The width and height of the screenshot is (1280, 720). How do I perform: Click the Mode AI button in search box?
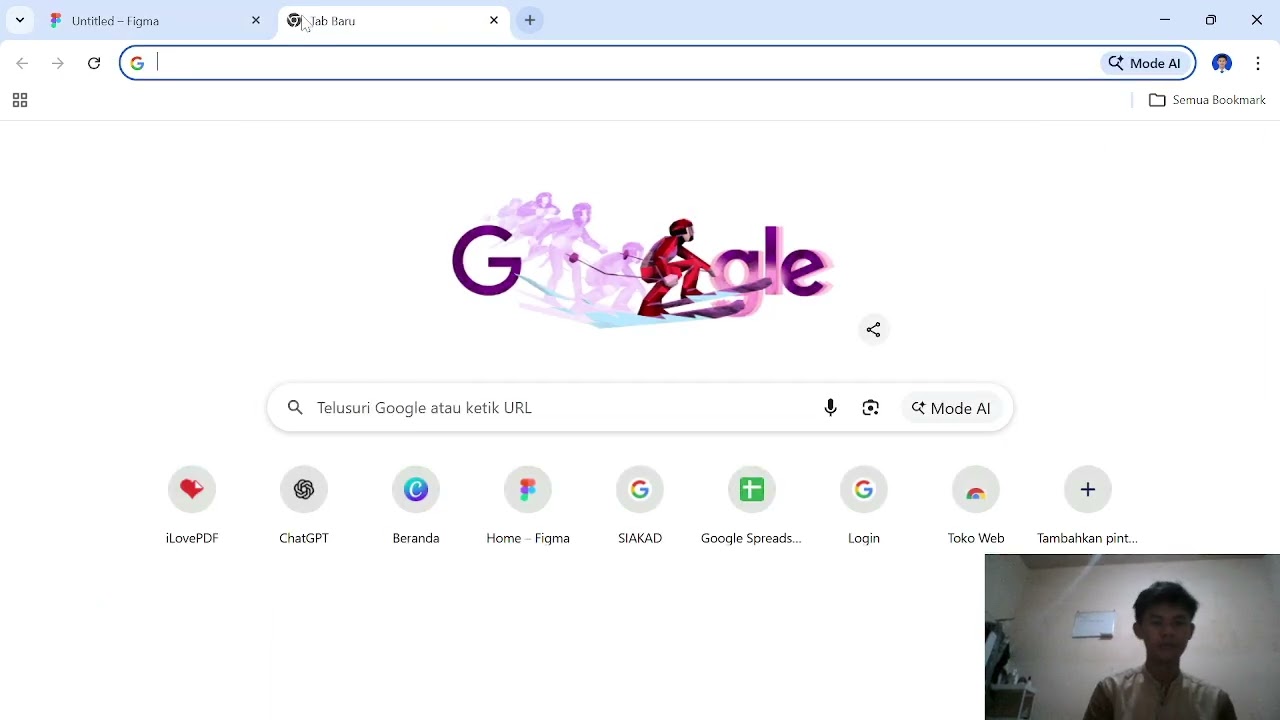coord(951,408)
